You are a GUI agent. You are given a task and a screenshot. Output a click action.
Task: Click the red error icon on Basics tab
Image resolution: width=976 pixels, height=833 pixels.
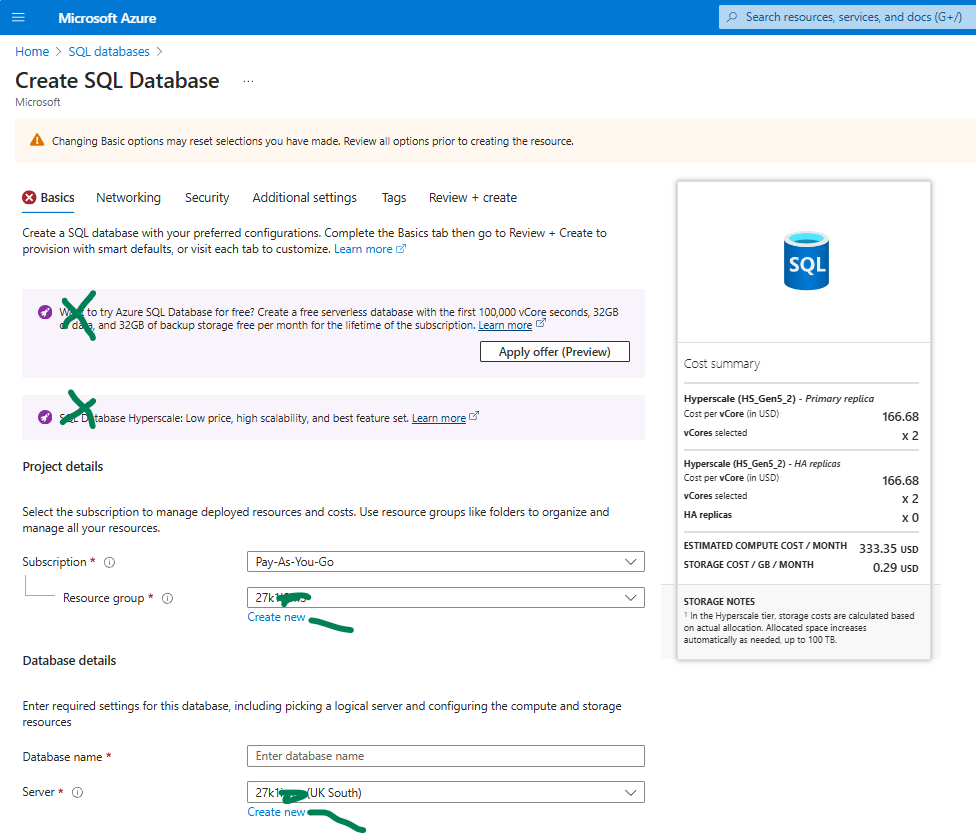[x=29, y=197]
